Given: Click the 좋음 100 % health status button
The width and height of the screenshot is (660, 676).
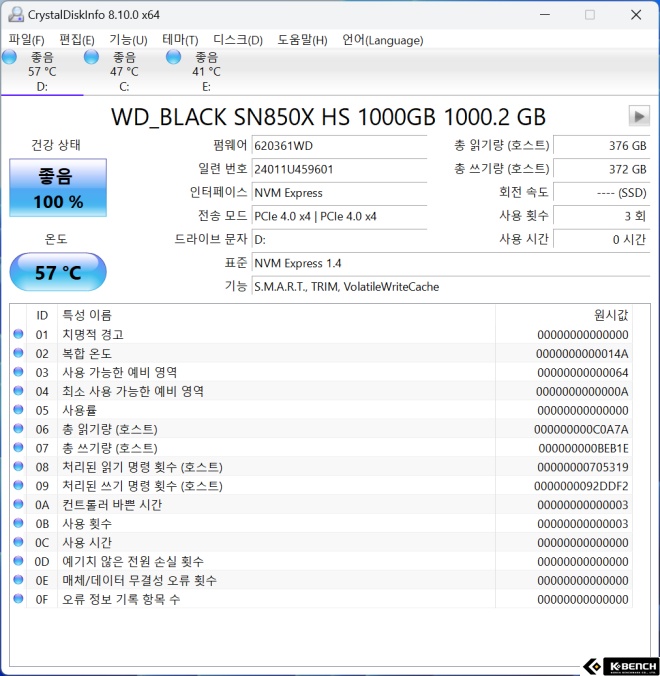Looking at the screenshot, I should (x=58, y=188).
